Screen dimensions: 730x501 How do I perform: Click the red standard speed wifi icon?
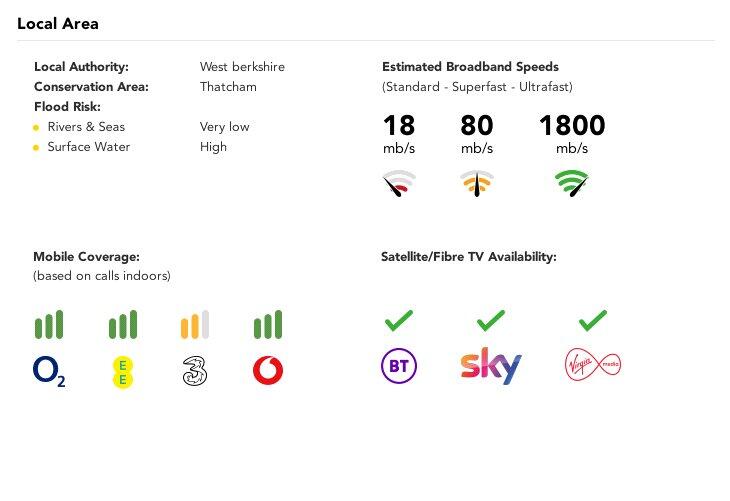point(399,183)
